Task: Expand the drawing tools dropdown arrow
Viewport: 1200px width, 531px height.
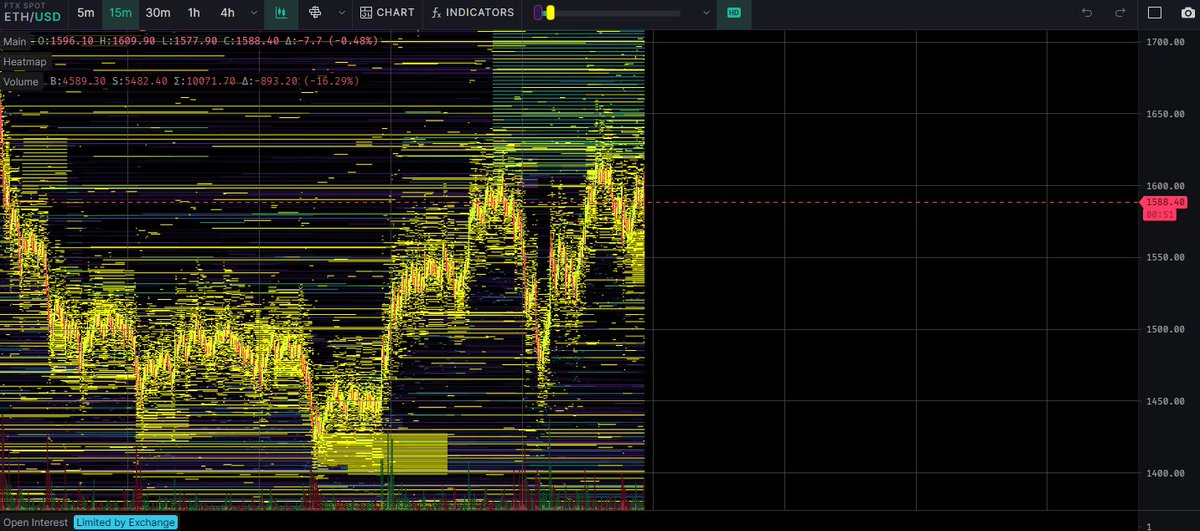Action: click(x=342, y=13)
